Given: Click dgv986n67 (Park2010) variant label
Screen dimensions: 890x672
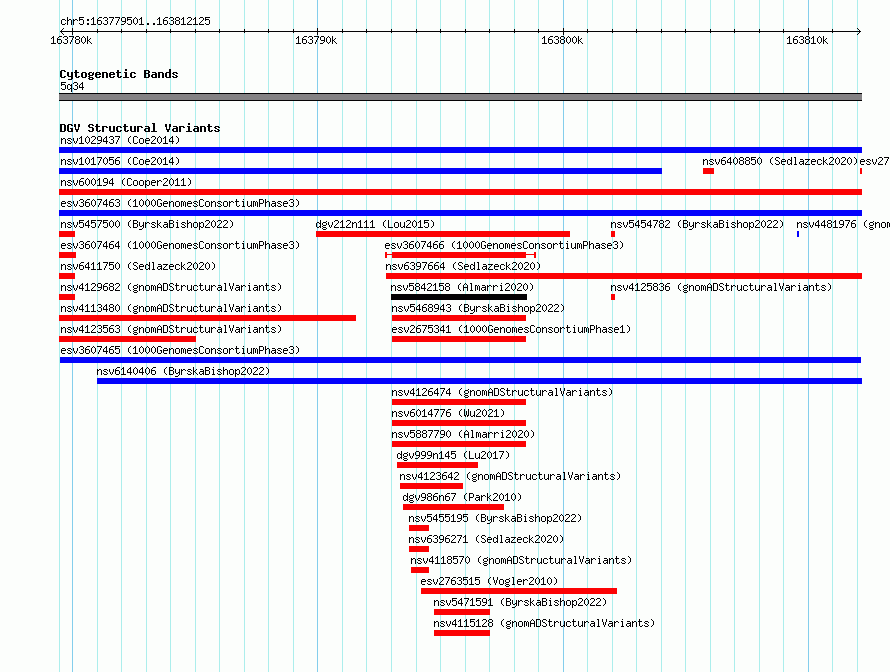Looking at the screenshot, I should coord(462,497).
